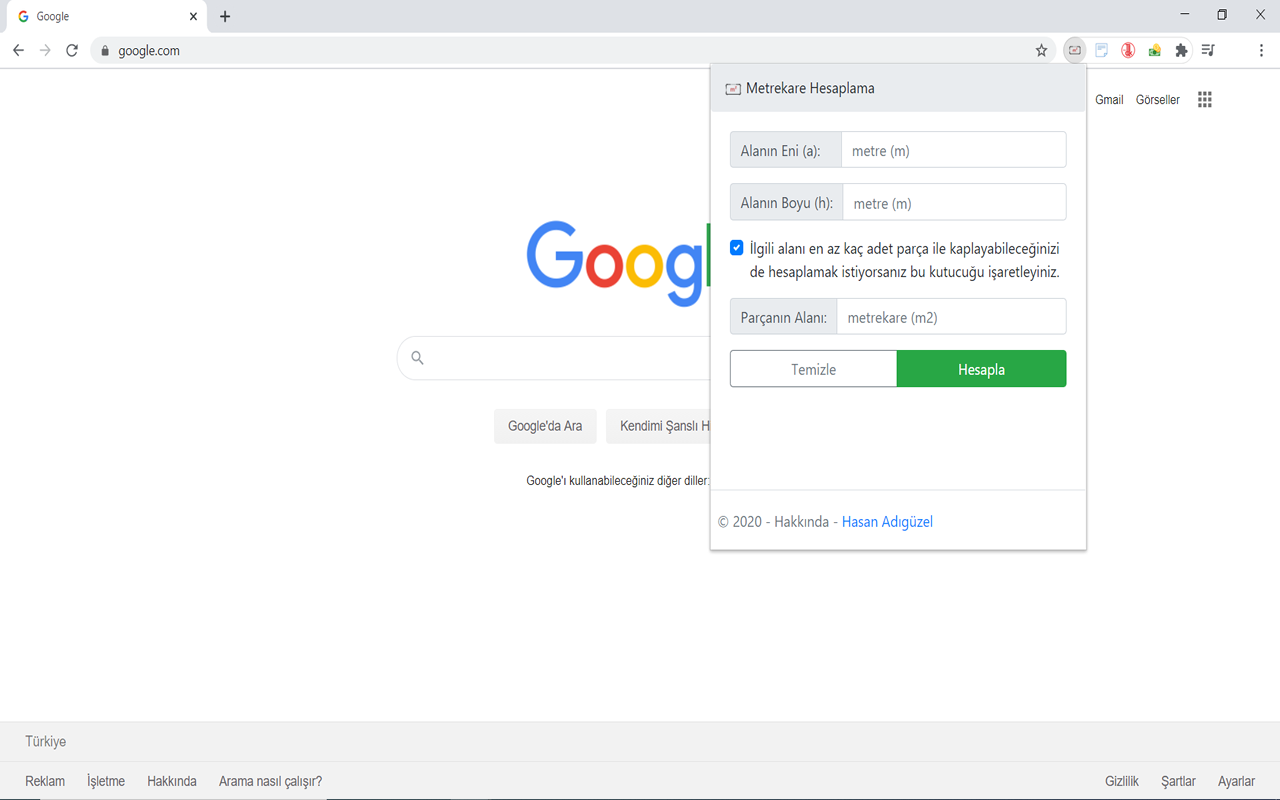
Task: View site info via lock icon
Action: pos(103,50)
